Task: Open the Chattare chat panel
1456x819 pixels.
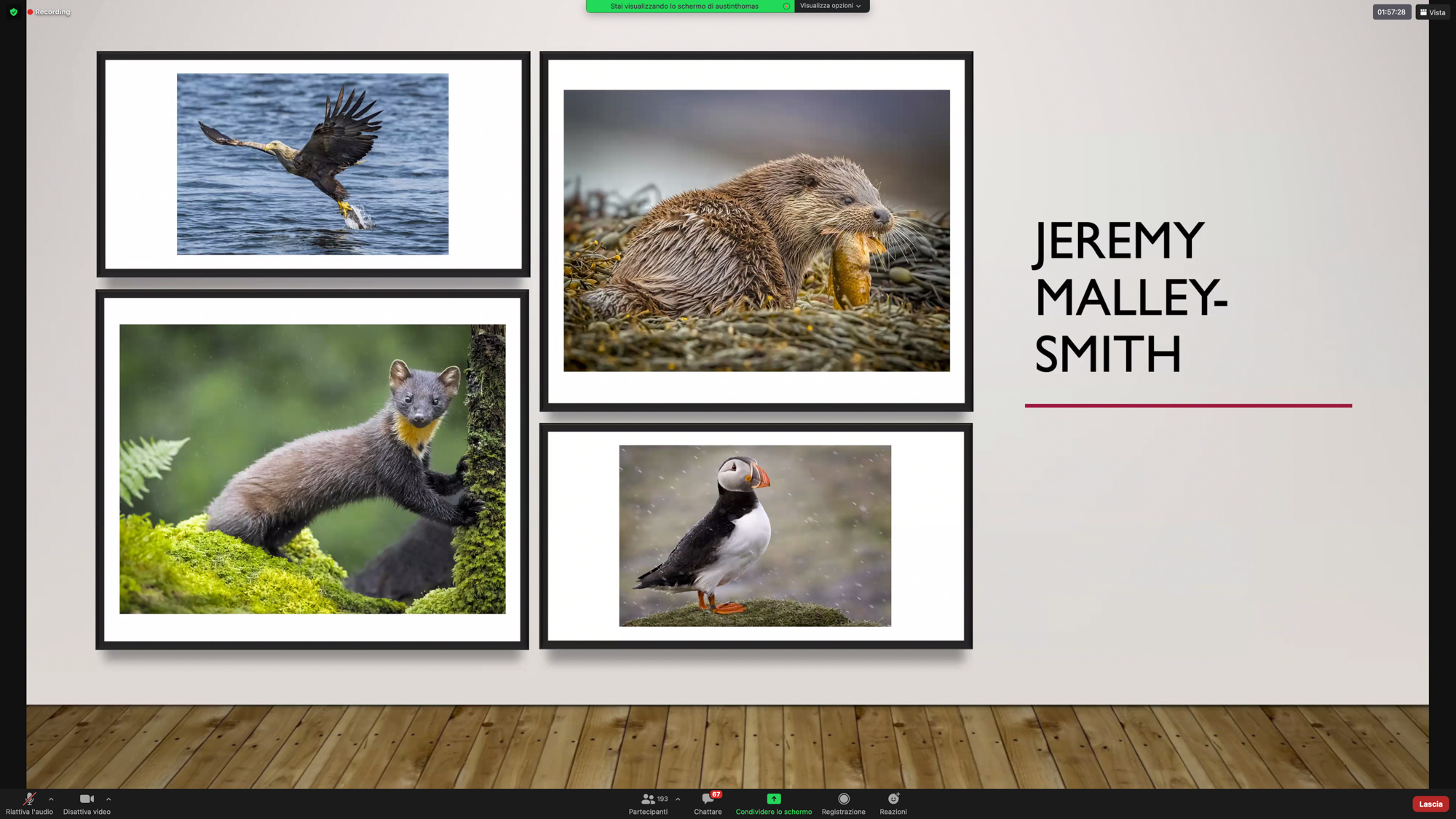Action: coord(708,804)
